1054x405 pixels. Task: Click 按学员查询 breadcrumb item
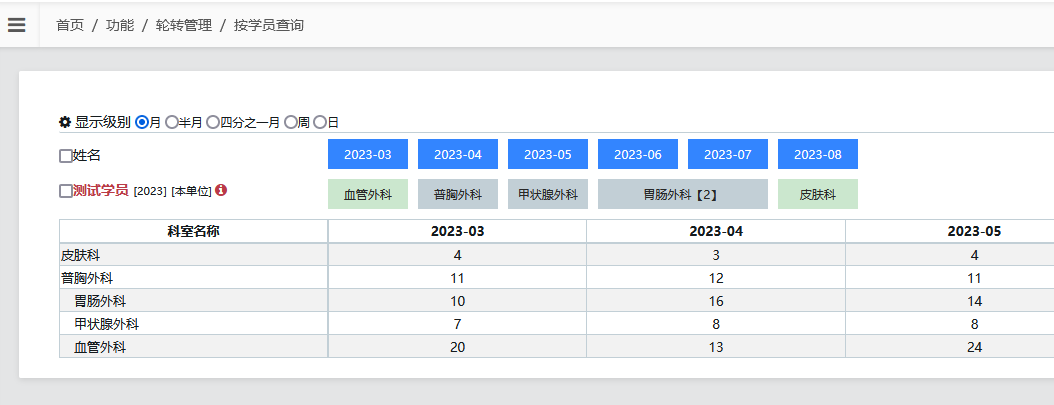[x=269, y=26]
